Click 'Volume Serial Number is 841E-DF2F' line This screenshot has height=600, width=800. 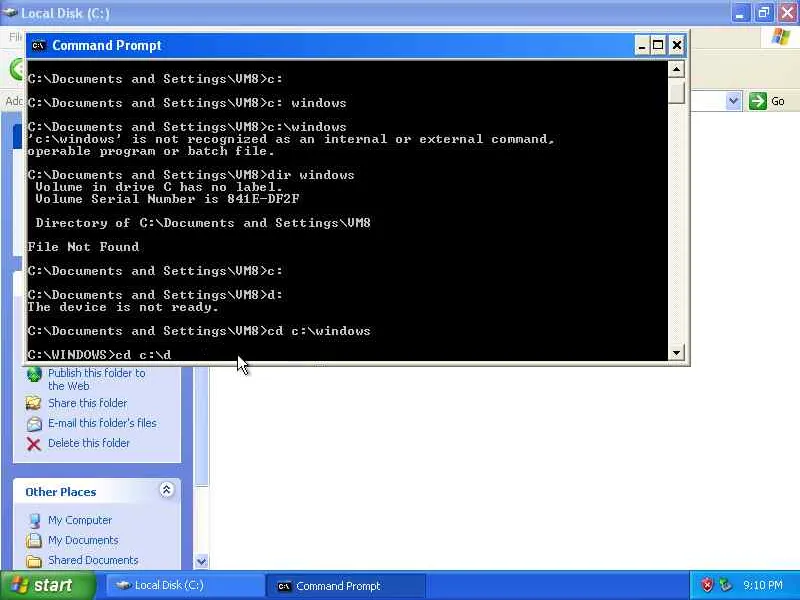click(x=167, y=199)
